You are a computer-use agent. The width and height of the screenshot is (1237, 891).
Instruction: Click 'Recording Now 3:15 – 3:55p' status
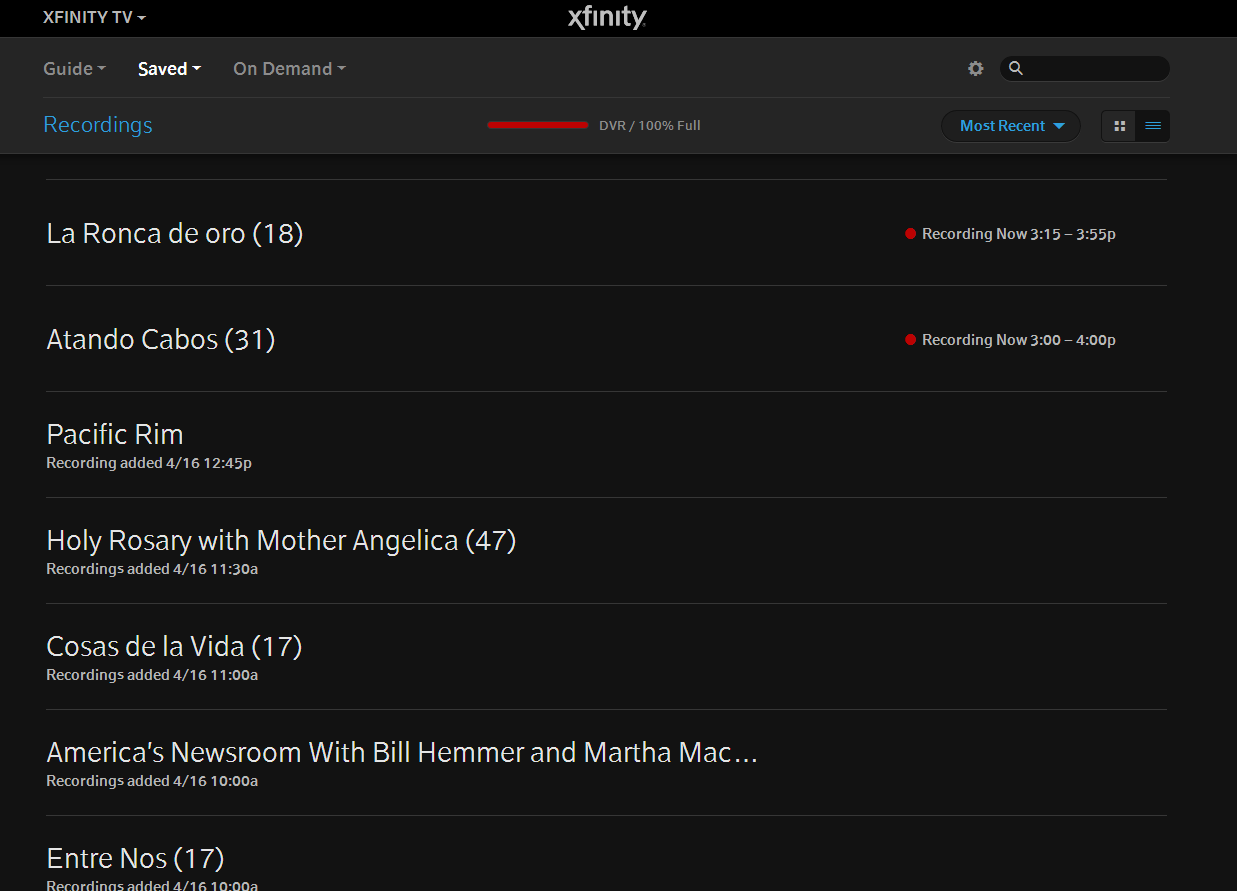(x=1019, y=234)
